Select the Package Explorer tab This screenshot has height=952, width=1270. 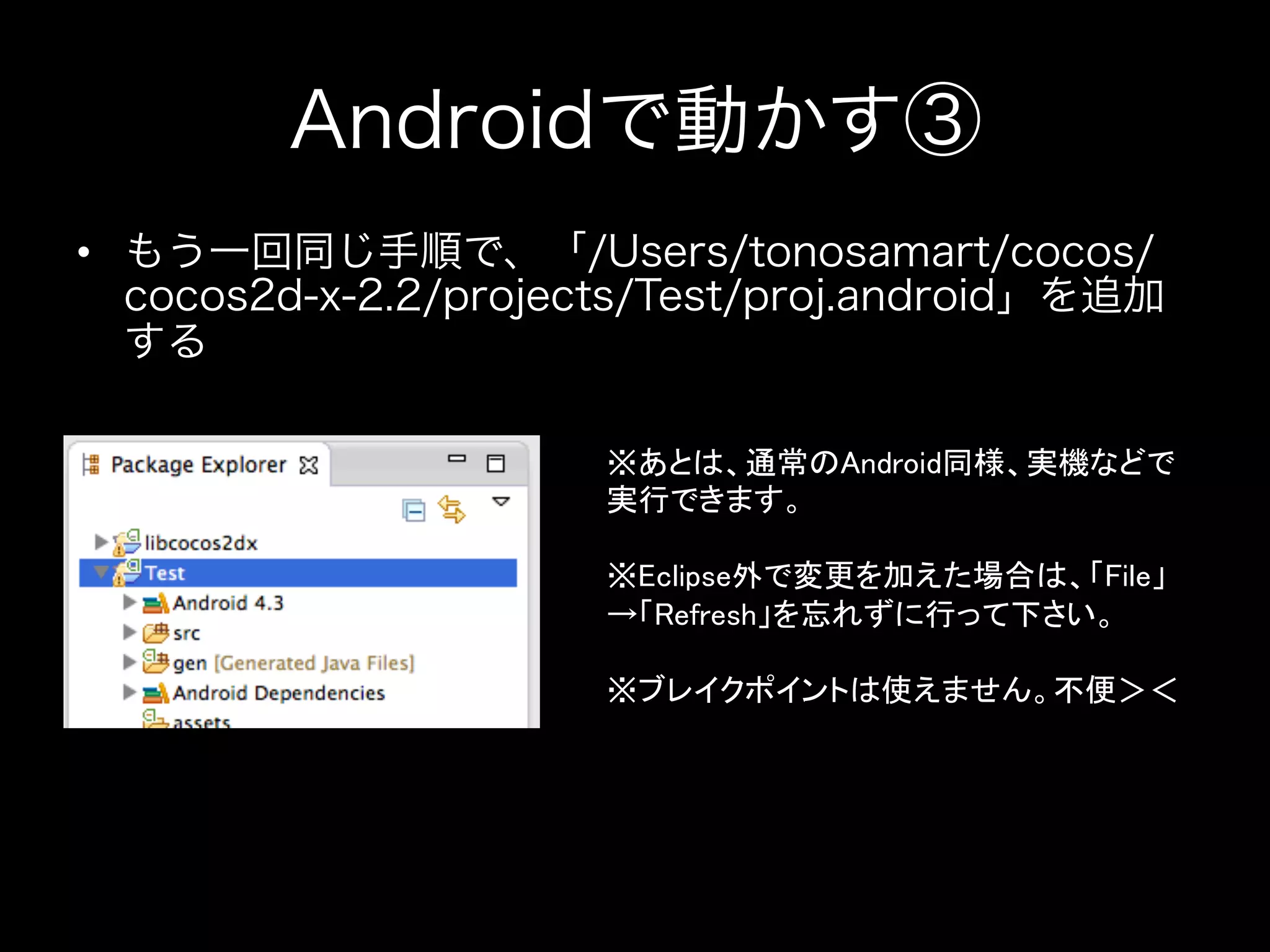(x=198, y=464)
